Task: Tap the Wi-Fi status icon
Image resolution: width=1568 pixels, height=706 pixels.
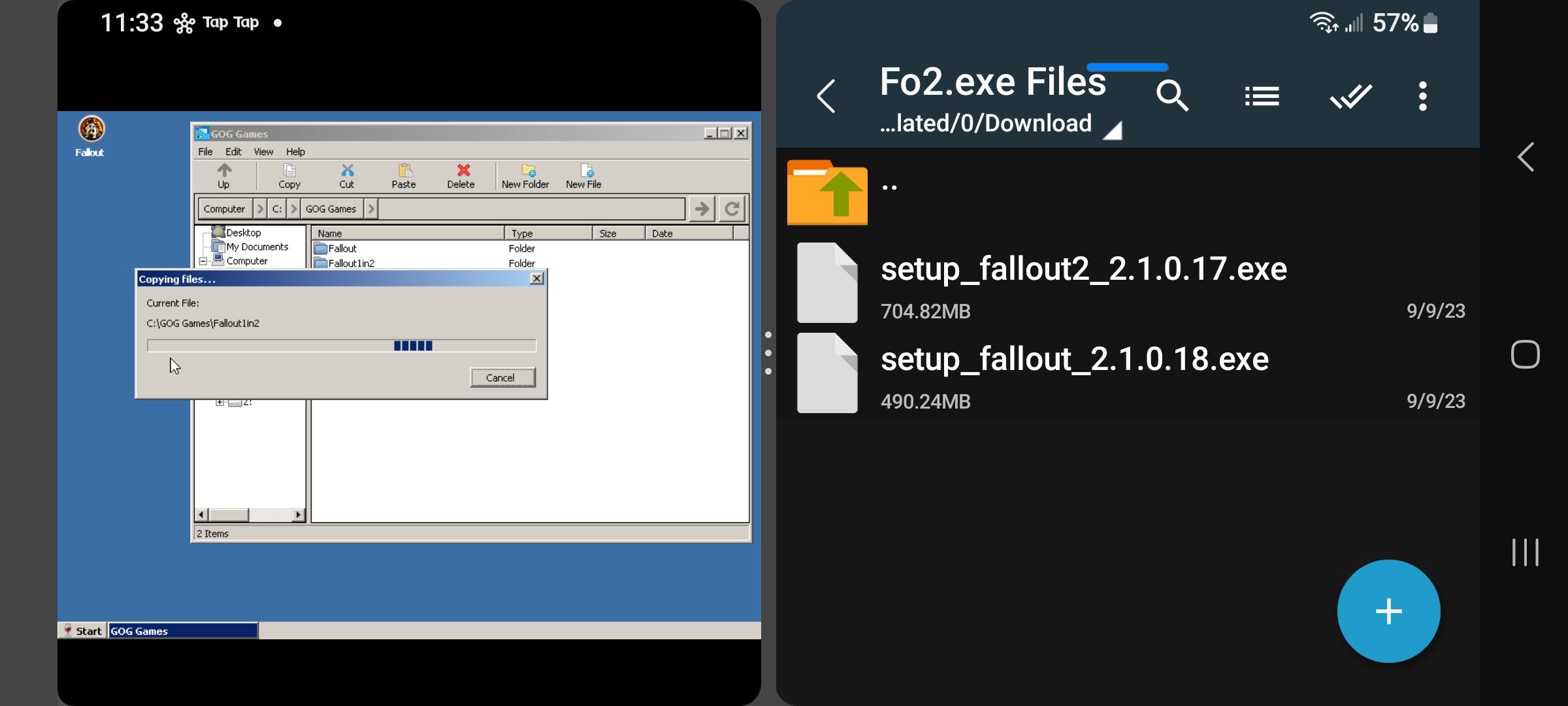Action: (1324, 23)
